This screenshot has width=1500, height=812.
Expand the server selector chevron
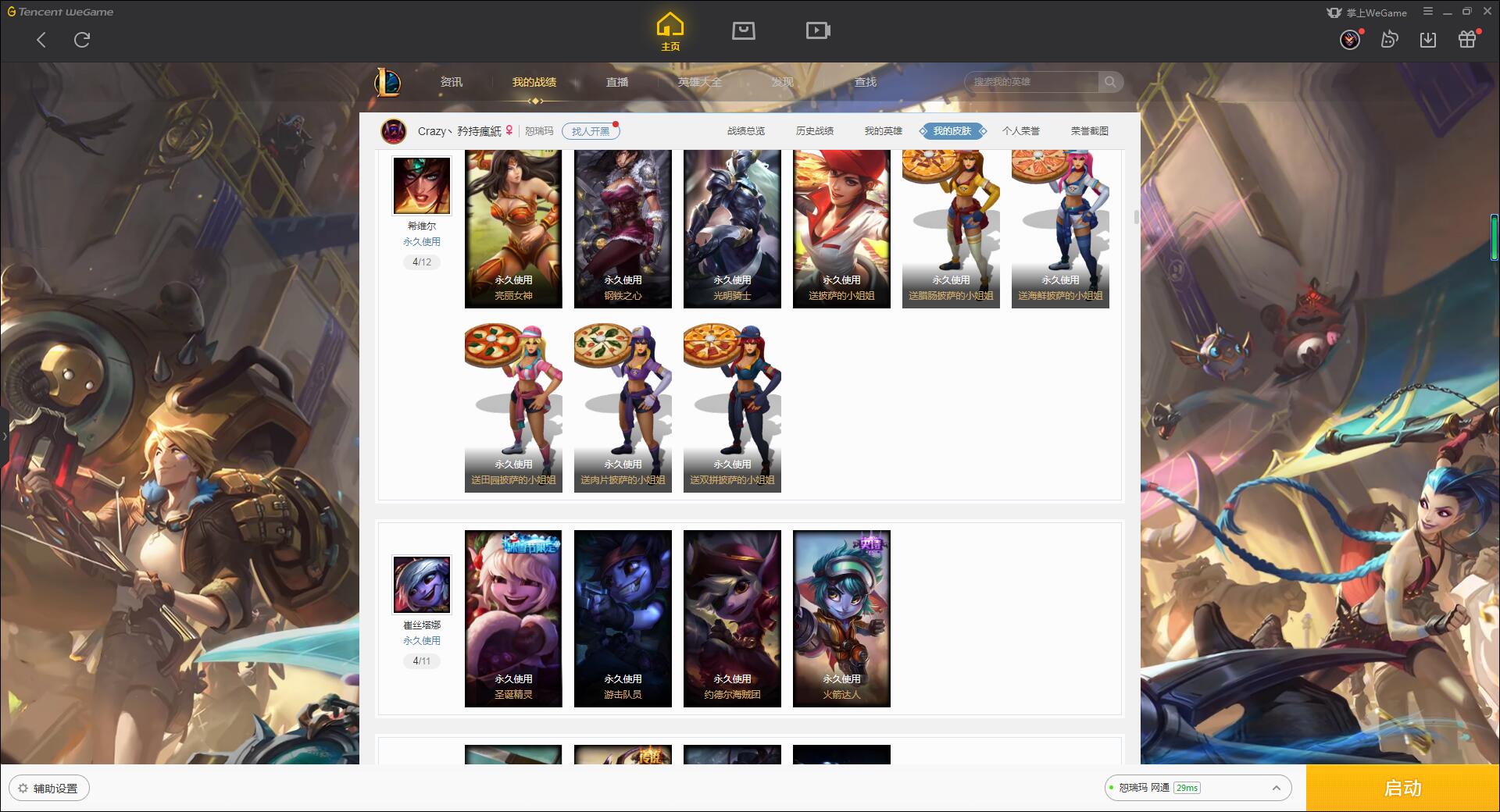tap(1277, 788)
